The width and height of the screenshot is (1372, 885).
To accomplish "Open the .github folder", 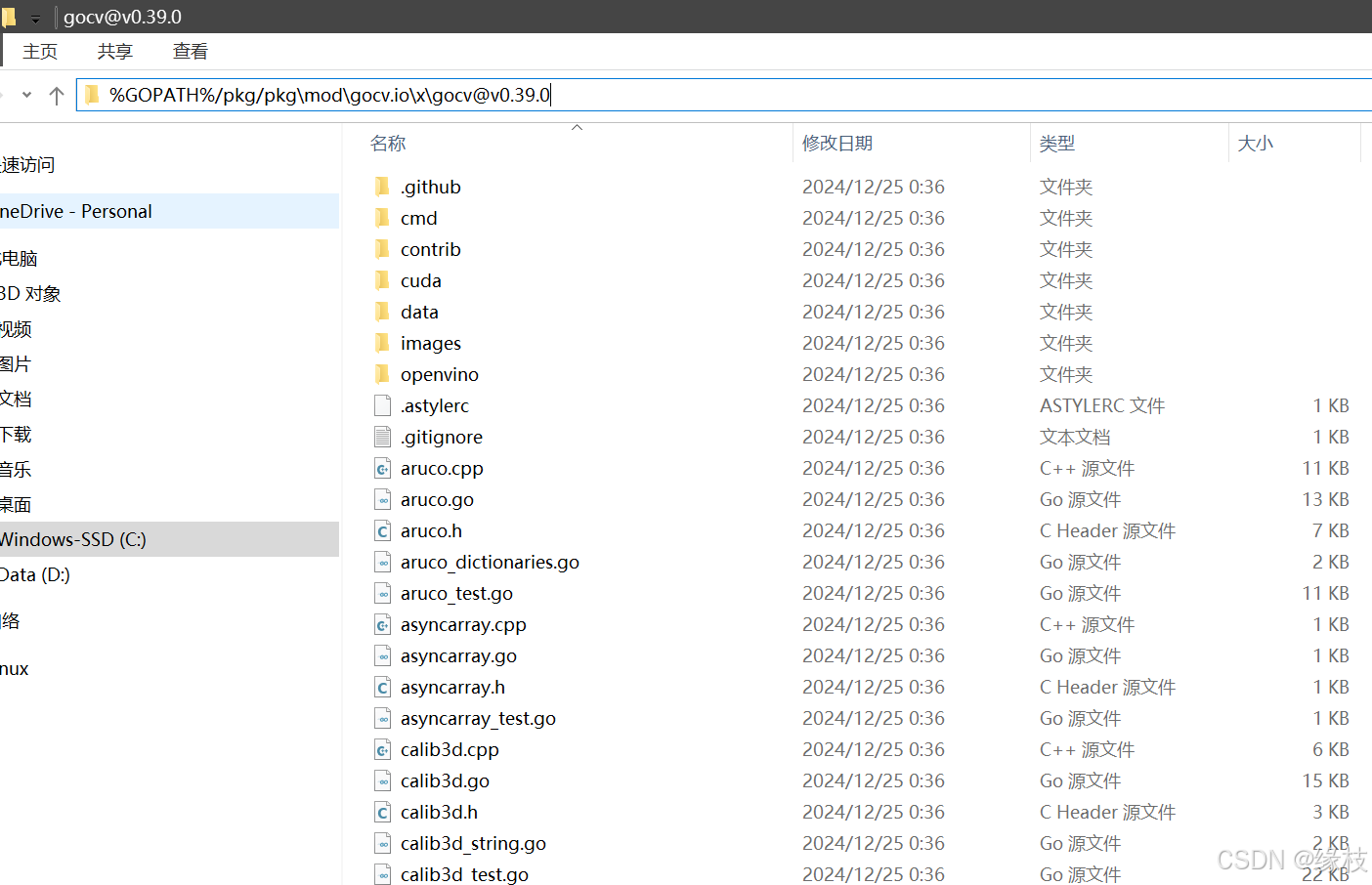I will 431,187.
